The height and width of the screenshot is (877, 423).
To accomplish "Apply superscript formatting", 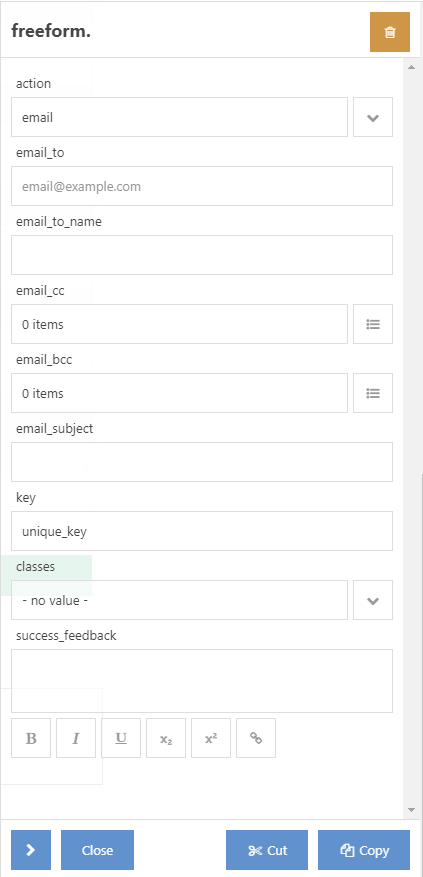I will pyautogui.click(x=211, y=738).
